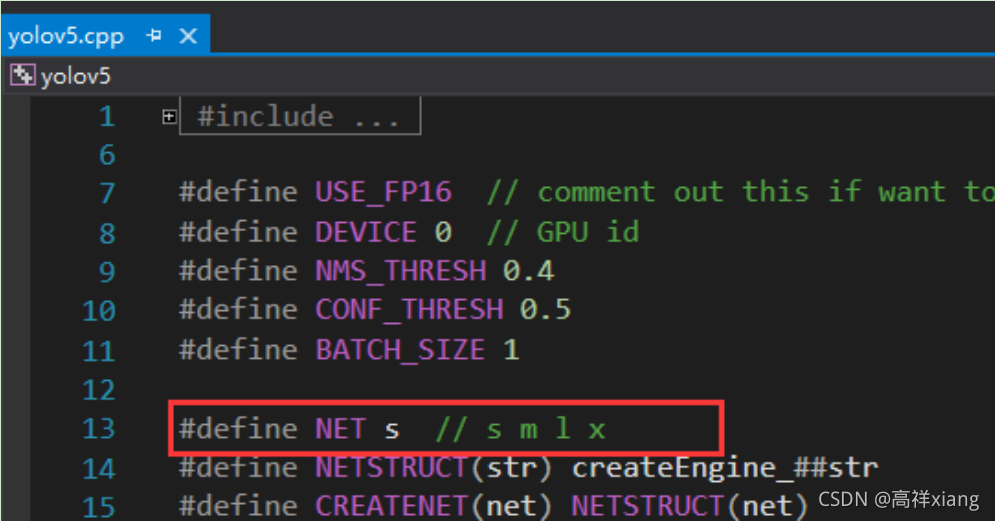The image size is (995, 521).
Task: Pin the yolov5.cpp tab
Action: click(x=154, y=36)
